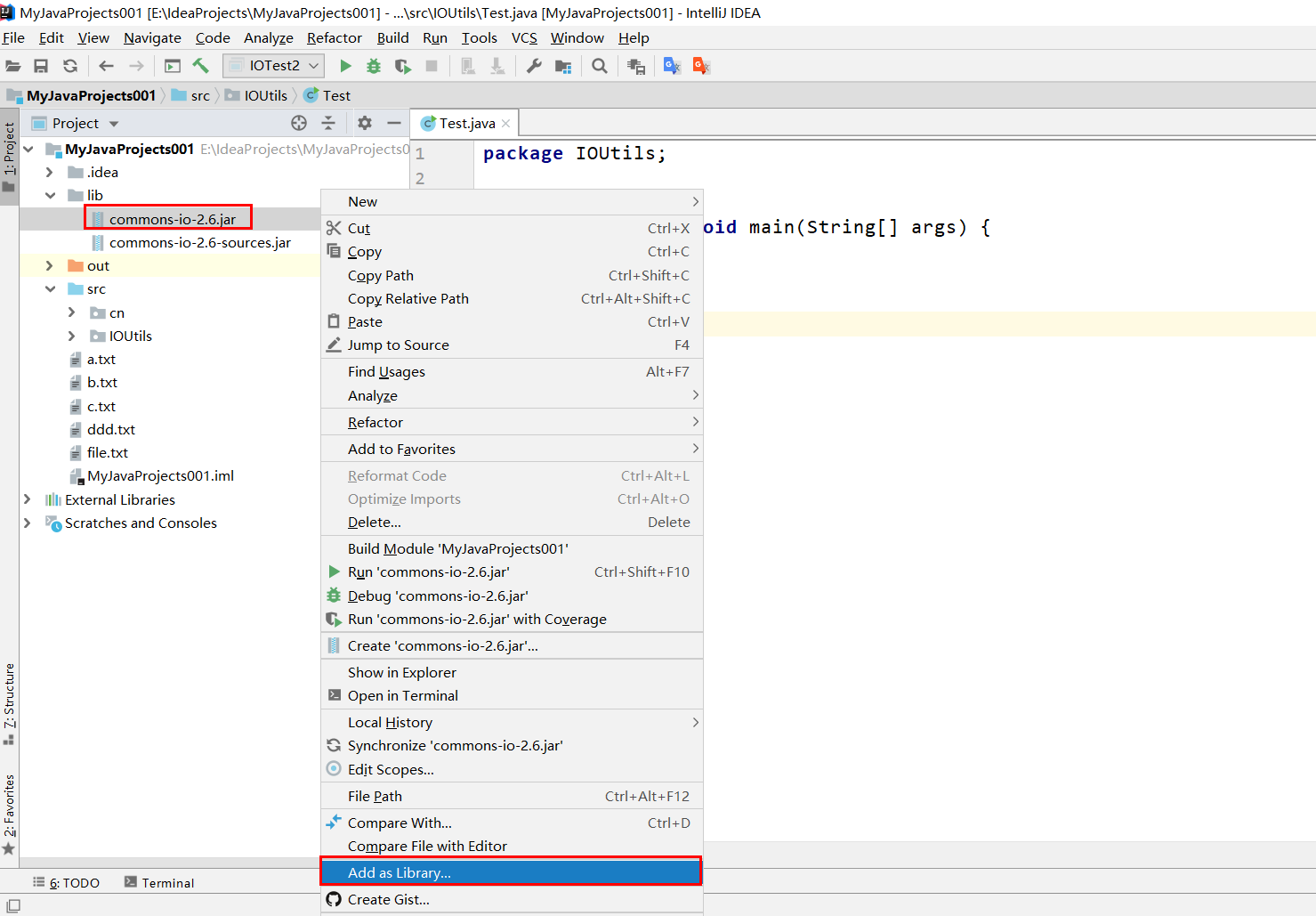Image resolution: width=1316 pixels, height=916 pixels.
Task: Expand External Libraries node
Action: point(28,499)
